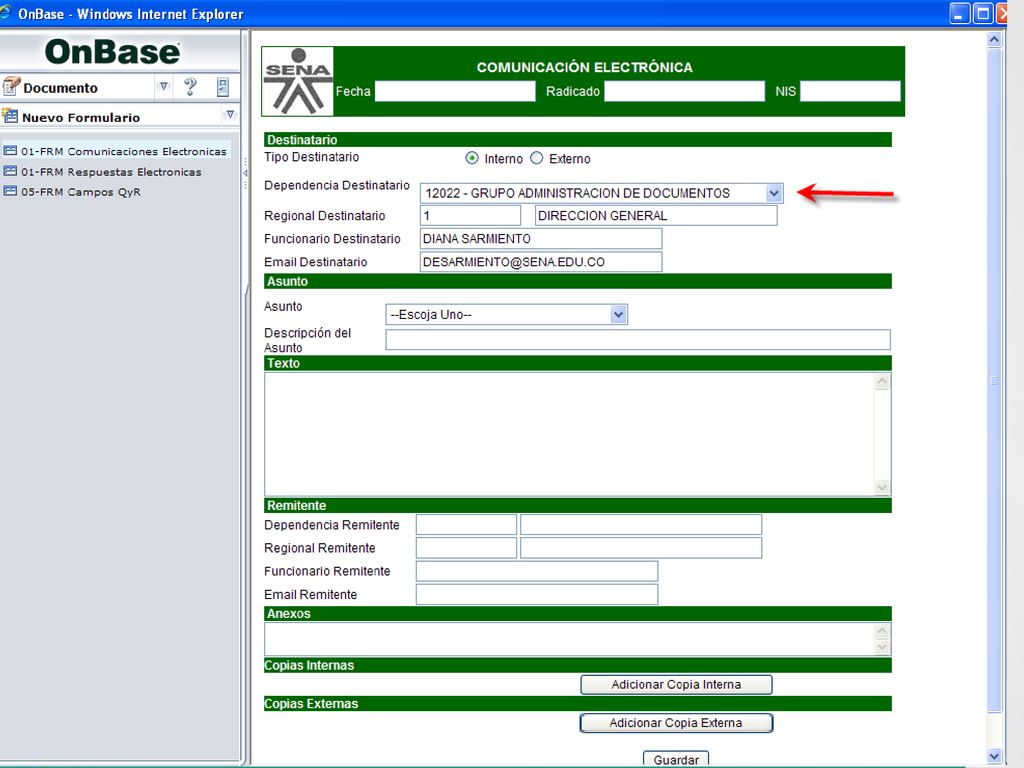The image size is (1024, 768).
Task: Click the DIRECCION GENERAL field
Action: (x=656, y=216)
